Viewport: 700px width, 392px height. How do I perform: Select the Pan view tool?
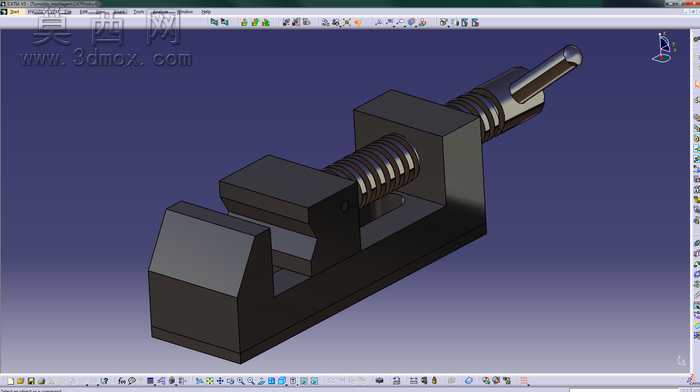coord(220,381)
